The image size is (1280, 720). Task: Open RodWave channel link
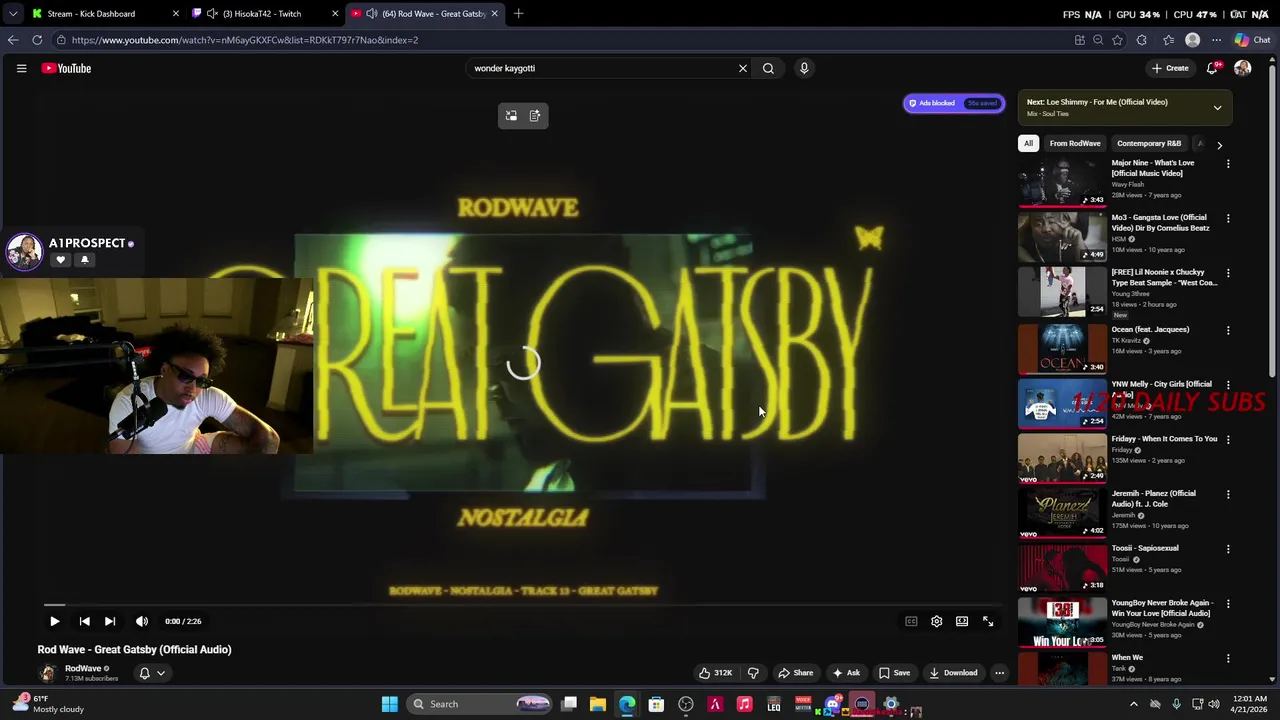pos(83,668)
